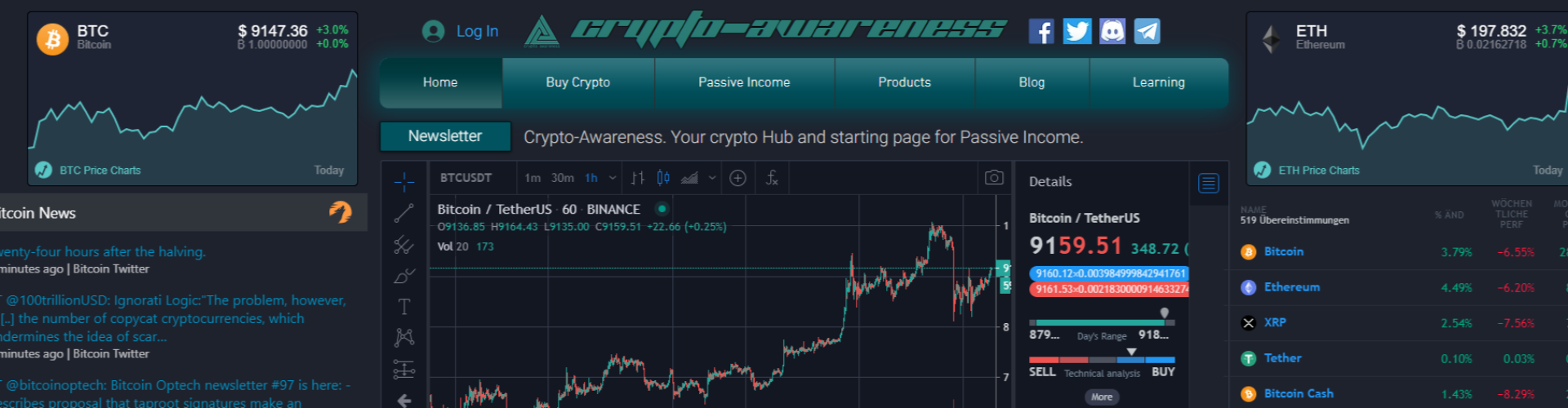This screenshot has height=408, width=1568.
Task: Click the Newsletter button
Action: click(x=445, y=136)
